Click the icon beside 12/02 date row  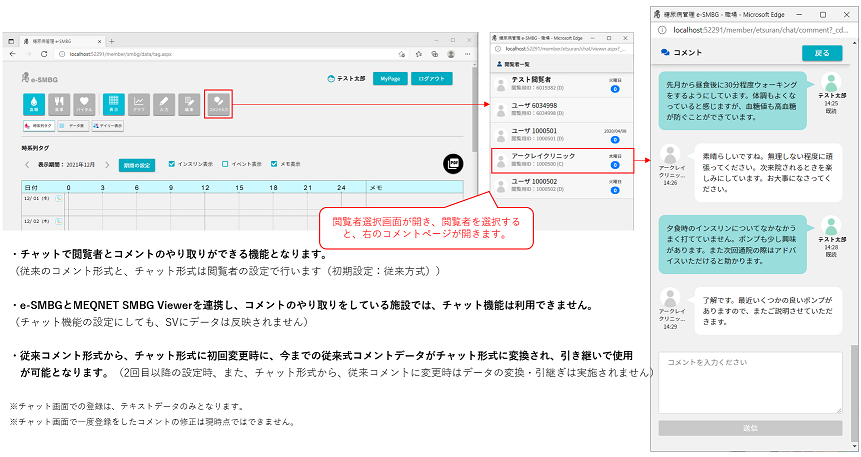(x=59, y=221)
